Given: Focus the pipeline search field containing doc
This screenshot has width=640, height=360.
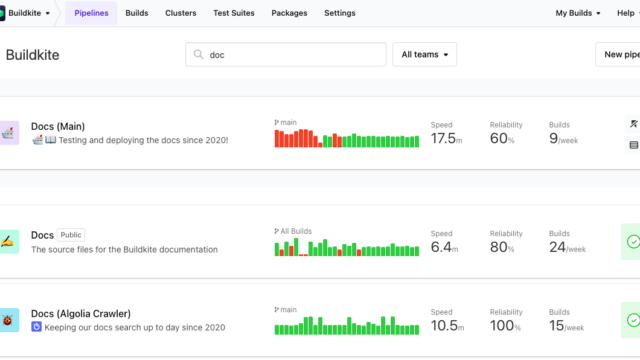Looking at the screenshot, I should click(286, 54).
